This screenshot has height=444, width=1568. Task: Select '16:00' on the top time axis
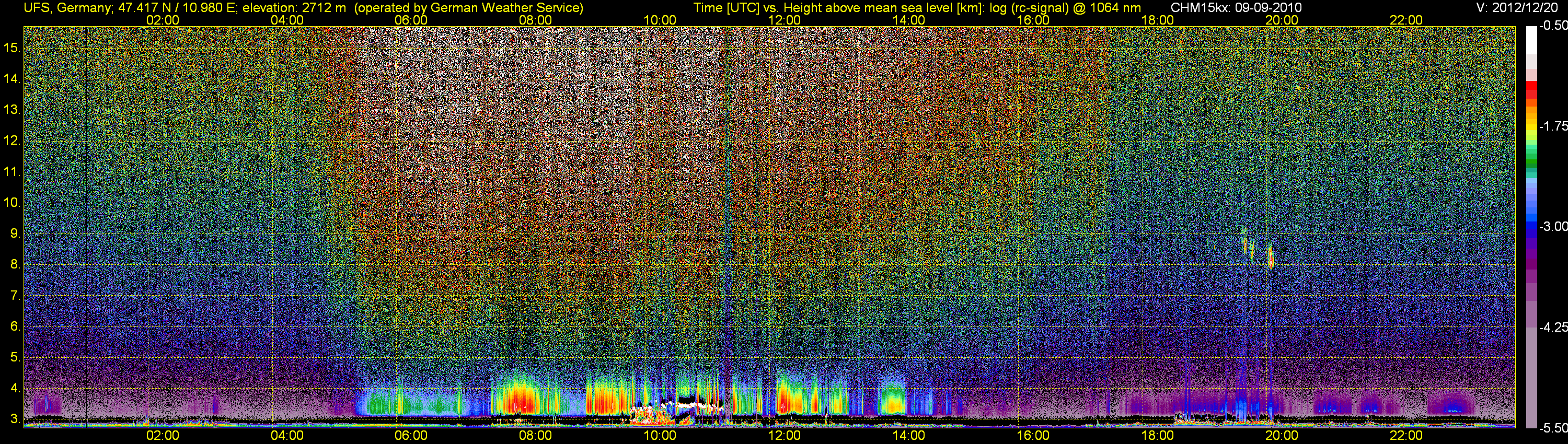pyautogui.click(x=1033, y=20)
